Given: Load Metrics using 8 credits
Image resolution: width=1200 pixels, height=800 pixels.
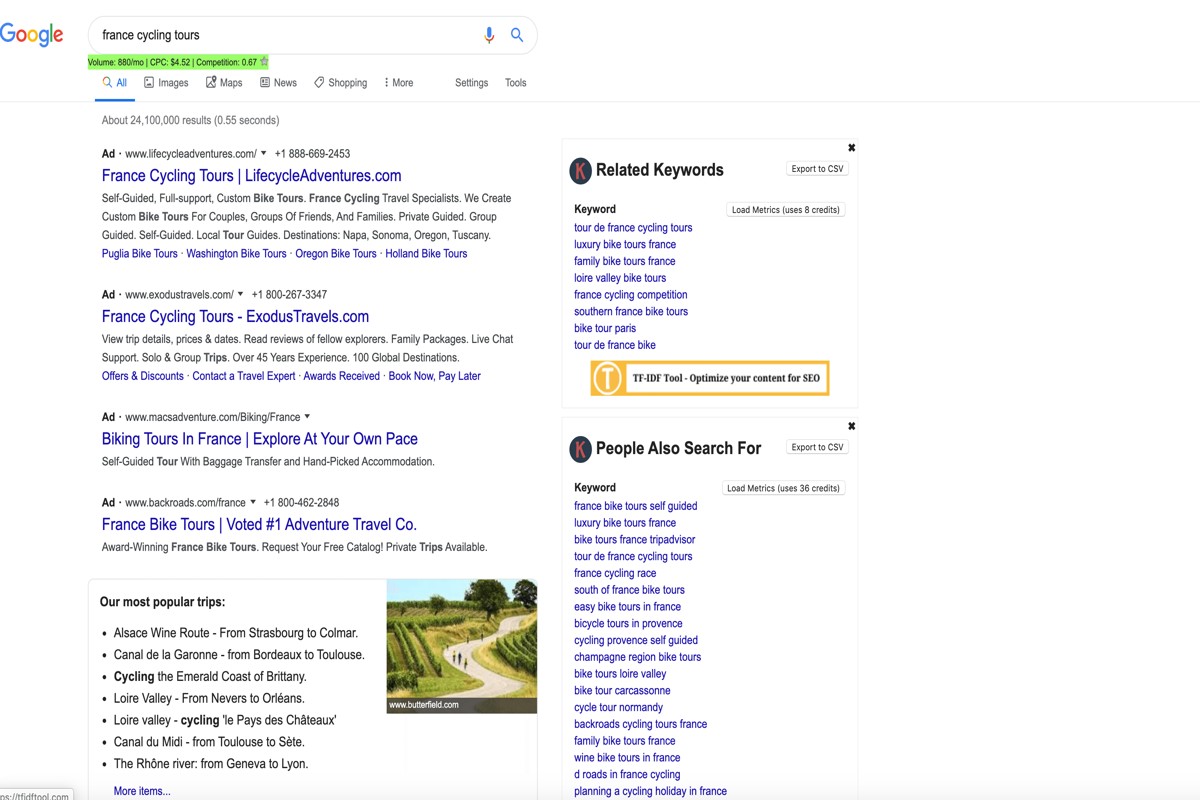Looking at the screenshot, I should click(785, 210).
